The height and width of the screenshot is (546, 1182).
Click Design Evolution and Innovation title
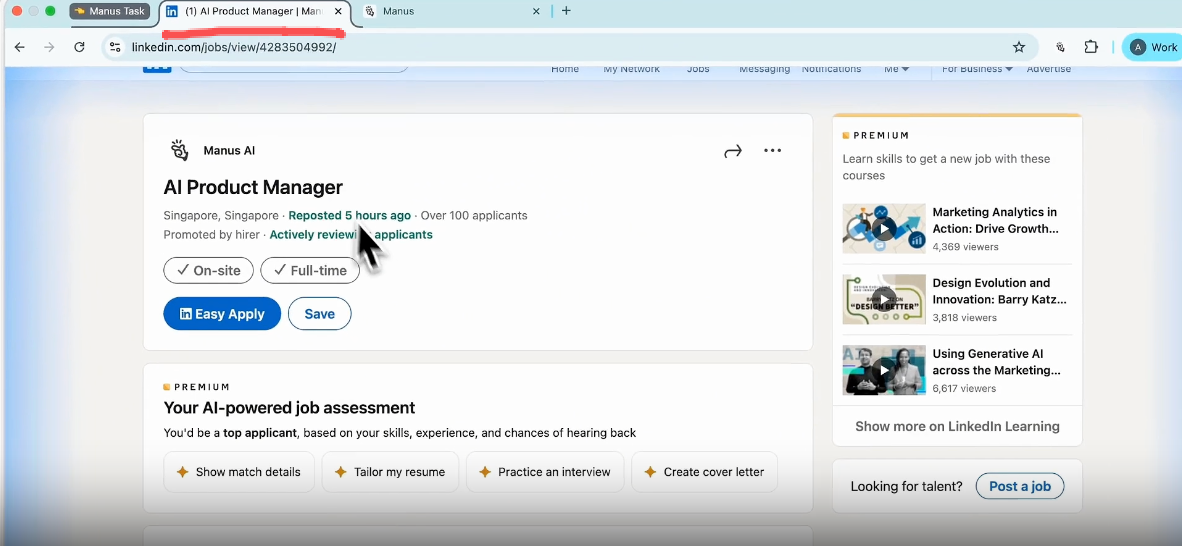pos(1000,291)
